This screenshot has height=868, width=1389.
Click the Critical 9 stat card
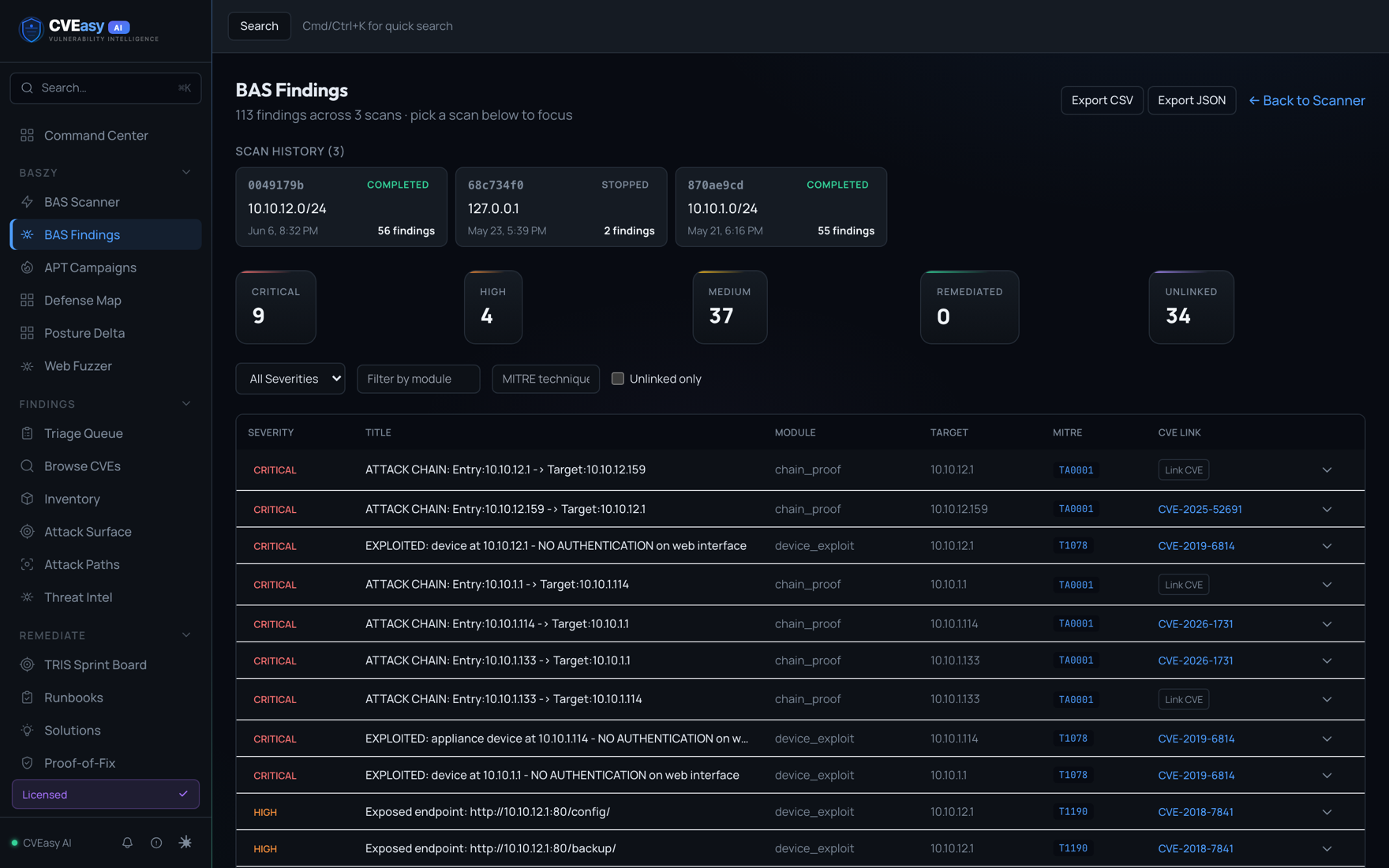coord(275,307)
